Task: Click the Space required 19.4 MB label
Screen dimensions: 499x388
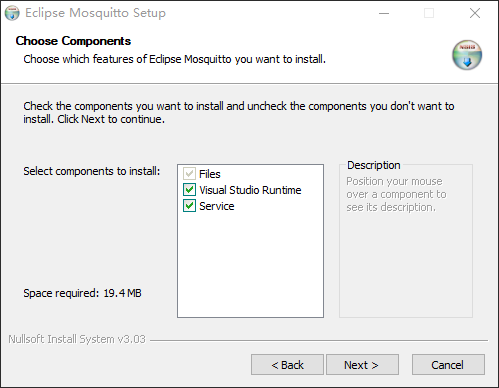Action: [x=82, y=293]
